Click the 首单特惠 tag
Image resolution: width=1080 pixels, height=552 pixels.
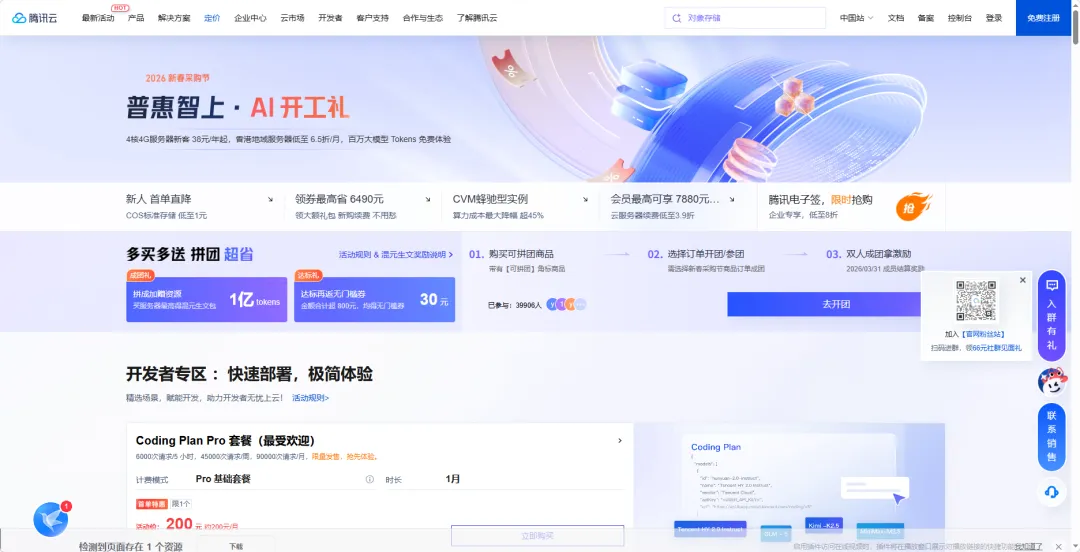(x=152, y=504)
